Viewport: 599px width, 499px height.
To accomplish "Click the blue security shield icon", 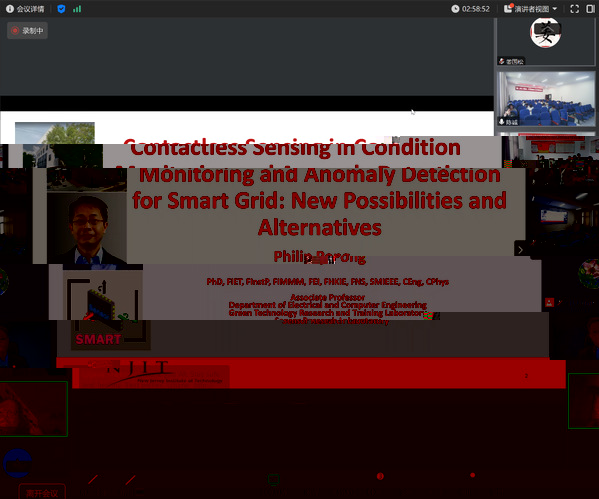I will 61,9.
